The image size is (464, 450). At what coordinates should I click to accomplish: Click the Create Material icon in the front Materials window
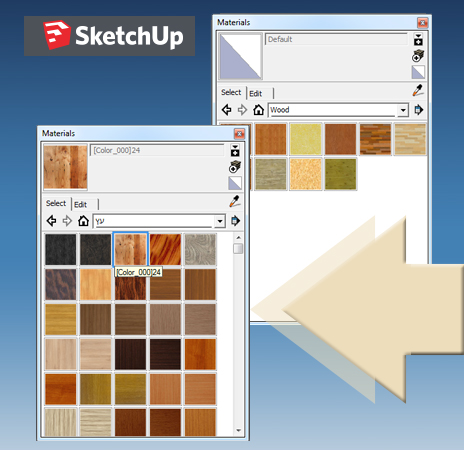pyautogui.click(x=235, y=166)
